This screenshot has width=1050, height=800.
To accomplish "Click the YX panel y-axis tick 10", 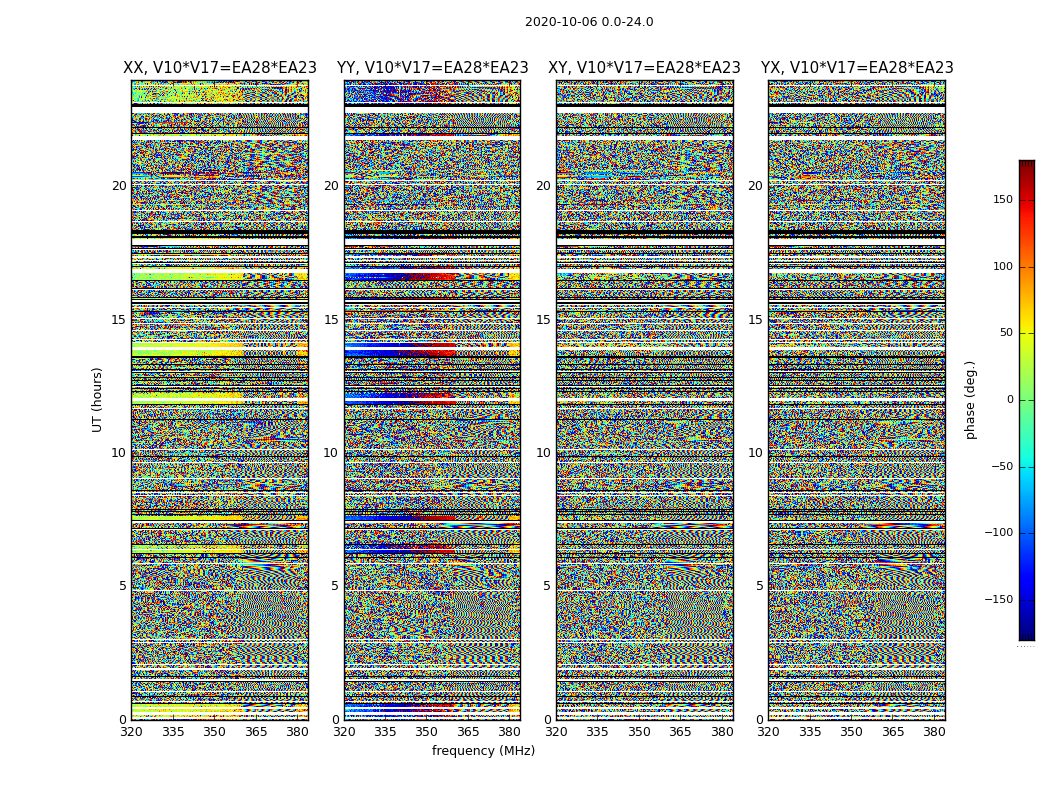I will point(755,453).
